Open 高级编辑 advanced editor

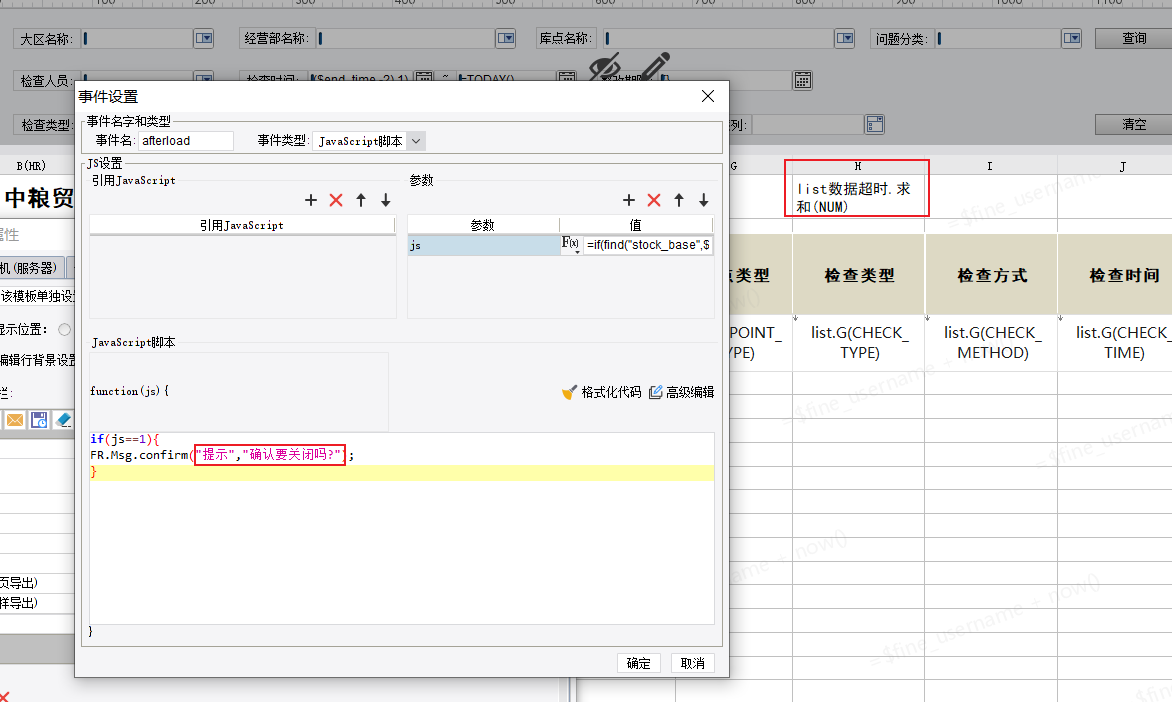(x=682, y=392)
